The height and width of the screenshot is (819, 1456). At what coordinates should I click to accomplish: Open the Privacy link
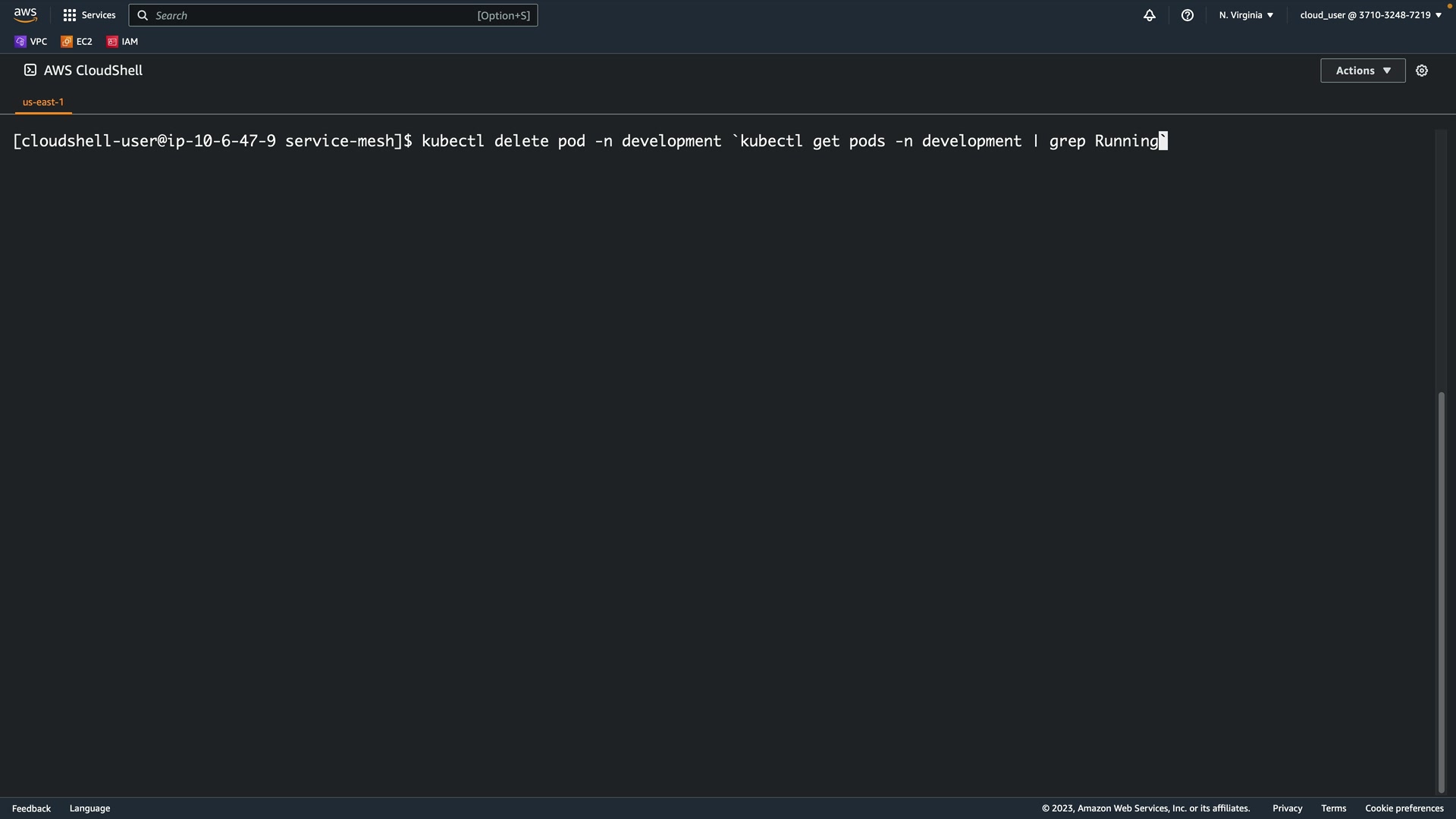(x=1287, y=808)
